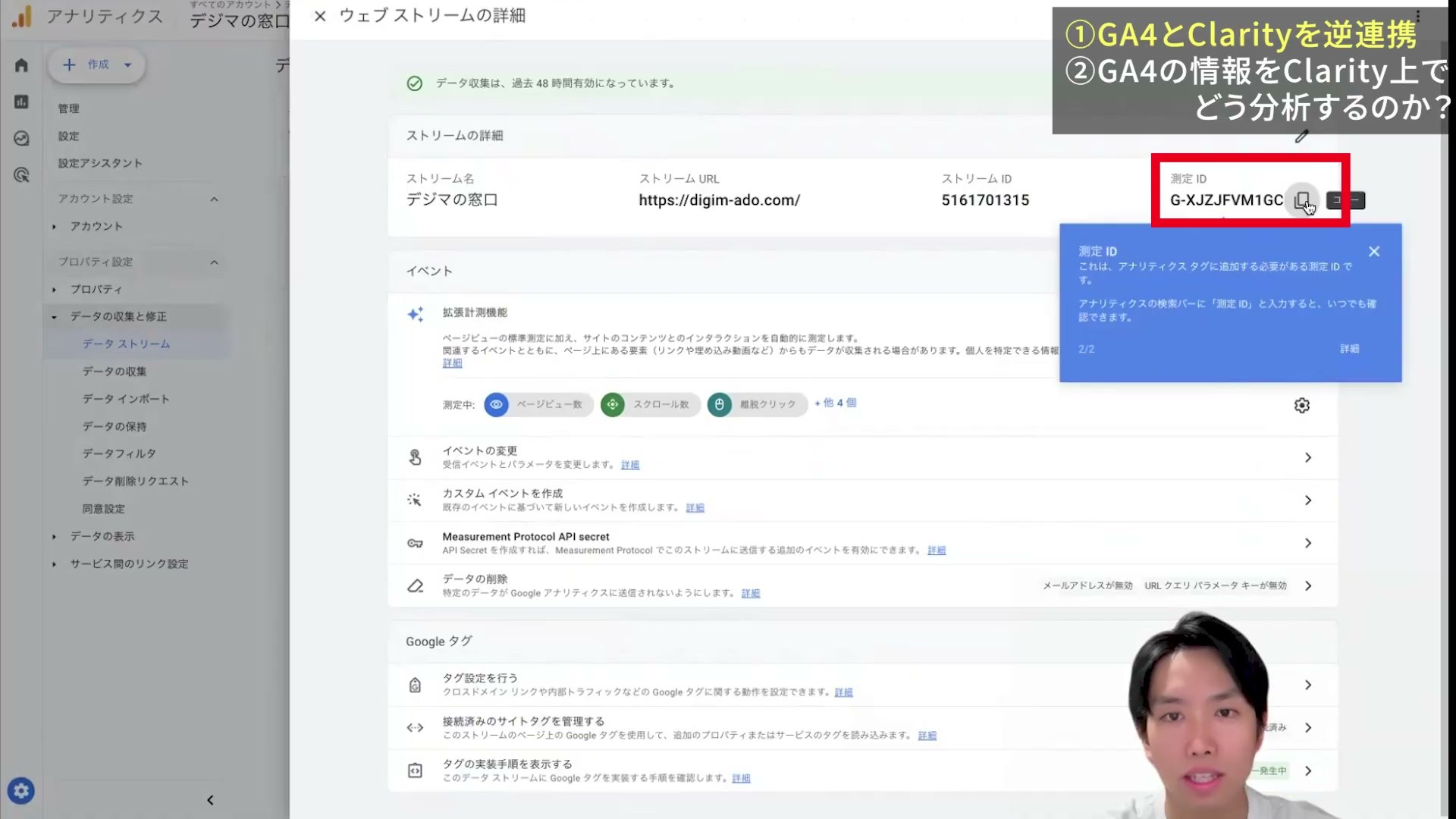Click eraser icon beside データの削除
1456x819 pixels.
tap(415, 586)
